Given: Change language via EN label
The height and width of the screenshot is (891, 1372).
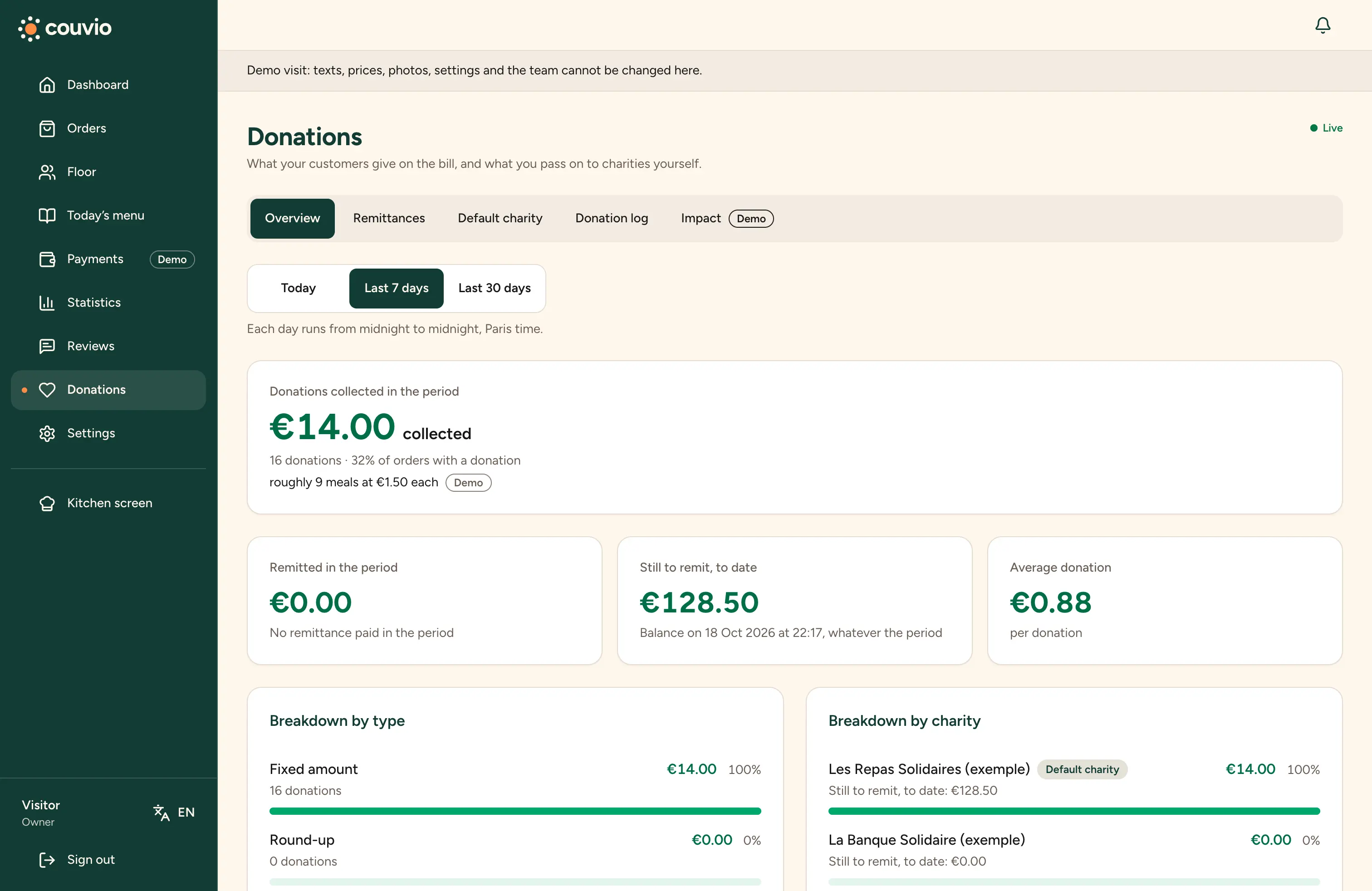Looking at the screenshot, I should coord(186,813).
